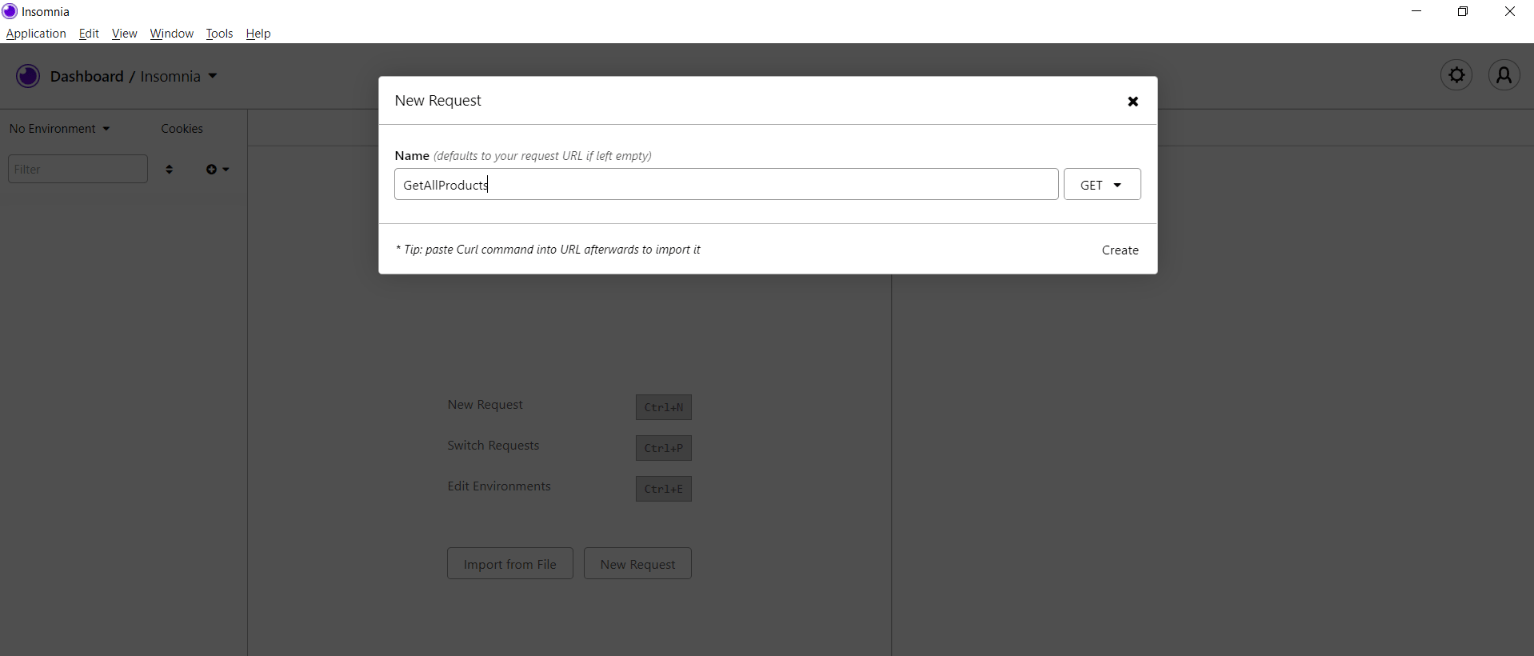
Task: Open Insomnia settings via the gear icon
Action: 1456,75
